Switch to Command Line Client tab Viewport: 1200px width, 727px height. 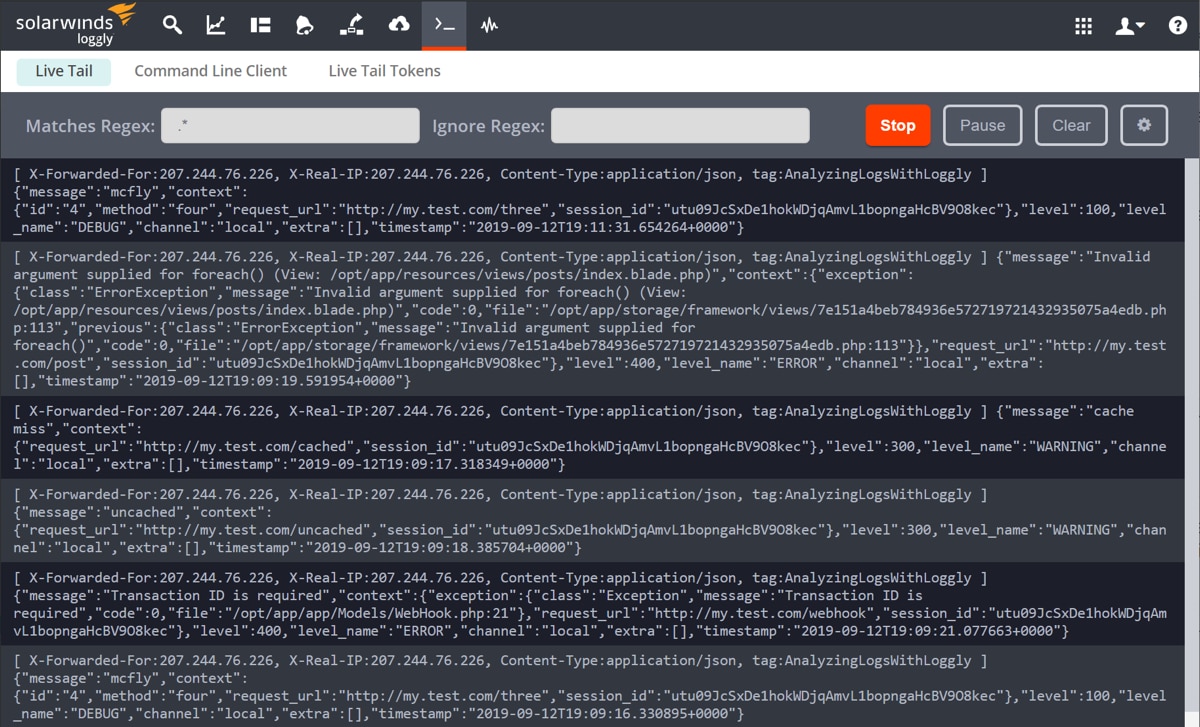[x=210, y=71]
